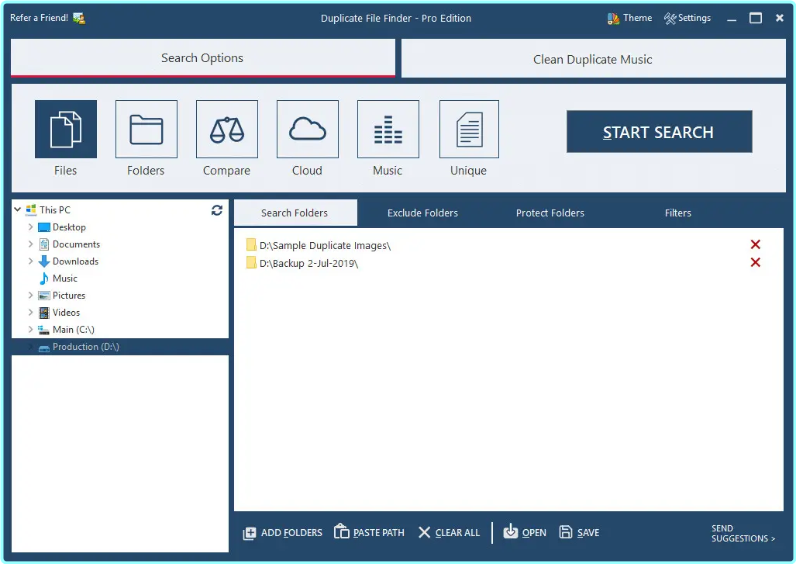This screenshot has width=796, height=564.
Task: Click the Add Folders icon
Action: tap(249, 533)
